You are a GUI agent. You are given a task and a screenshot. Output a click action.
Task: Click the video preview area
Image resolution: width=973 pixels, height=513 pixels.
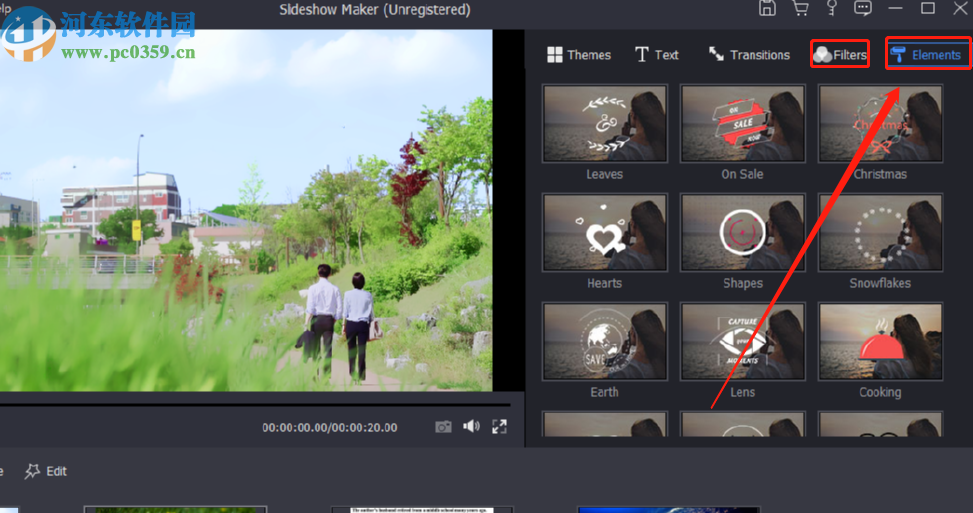pyautogui.click(x=246, y=211)
